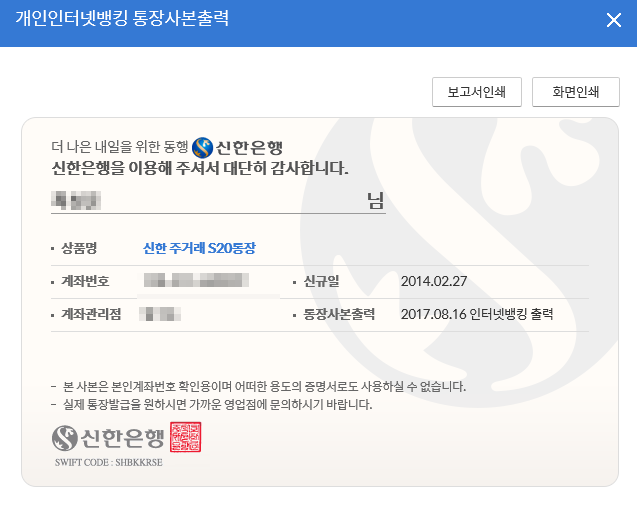637x528 pixels.
Task: Select the note starting 본 사본은 본인계좌번호 확인용이며
Action: click(264, 386)
